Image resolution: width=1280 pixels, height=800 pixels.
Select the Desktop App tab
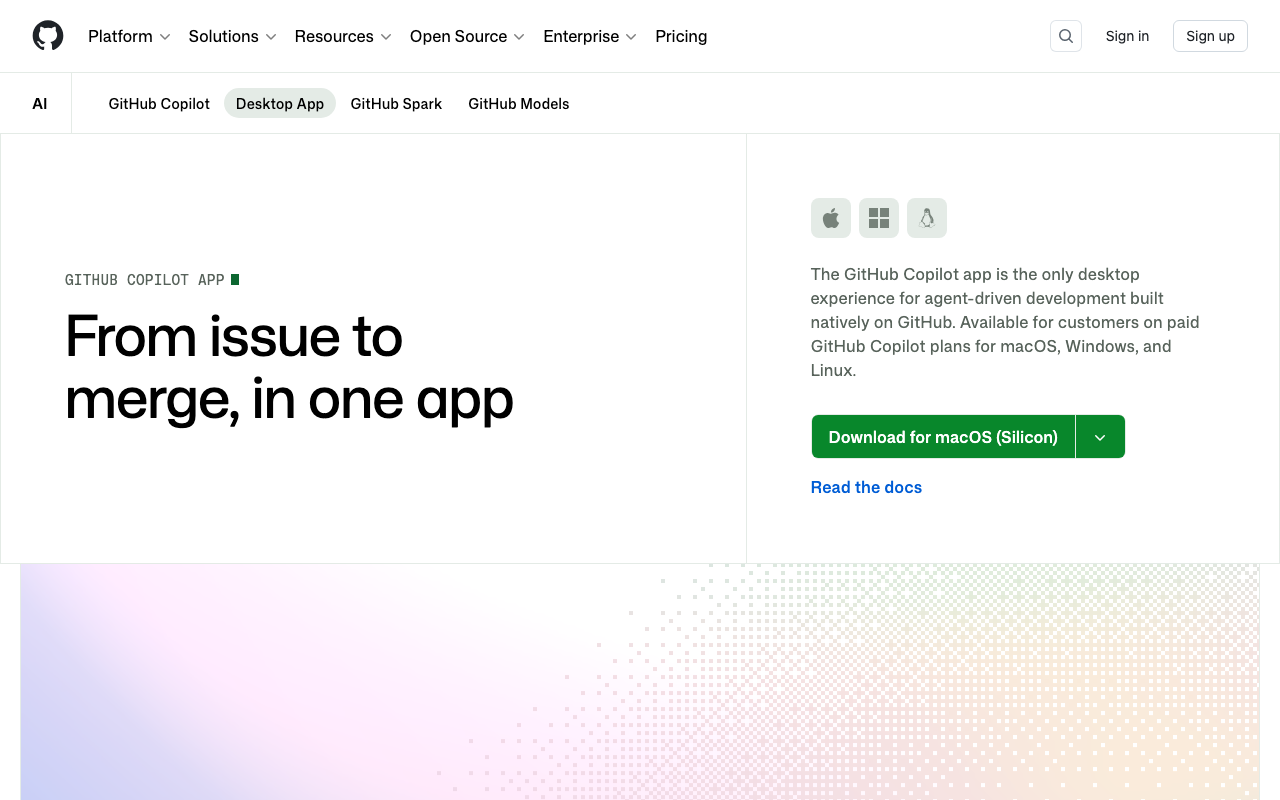click(280, 103)
